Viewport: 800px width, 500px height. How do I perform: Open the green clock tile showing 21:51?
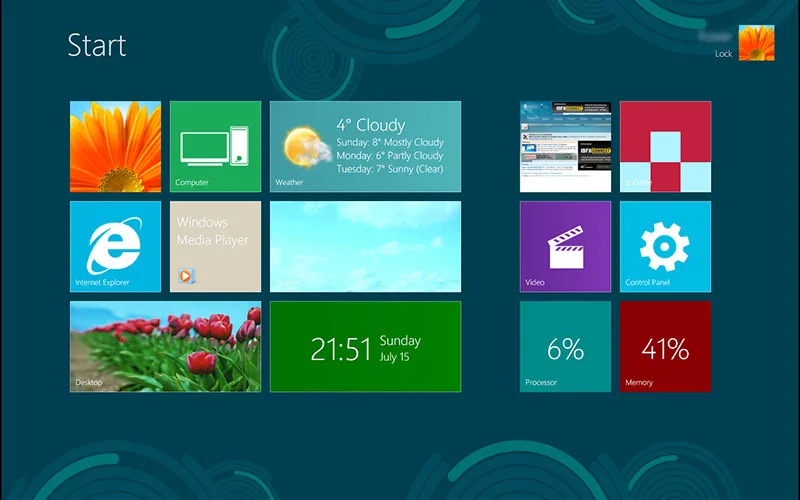click(365, 346)
